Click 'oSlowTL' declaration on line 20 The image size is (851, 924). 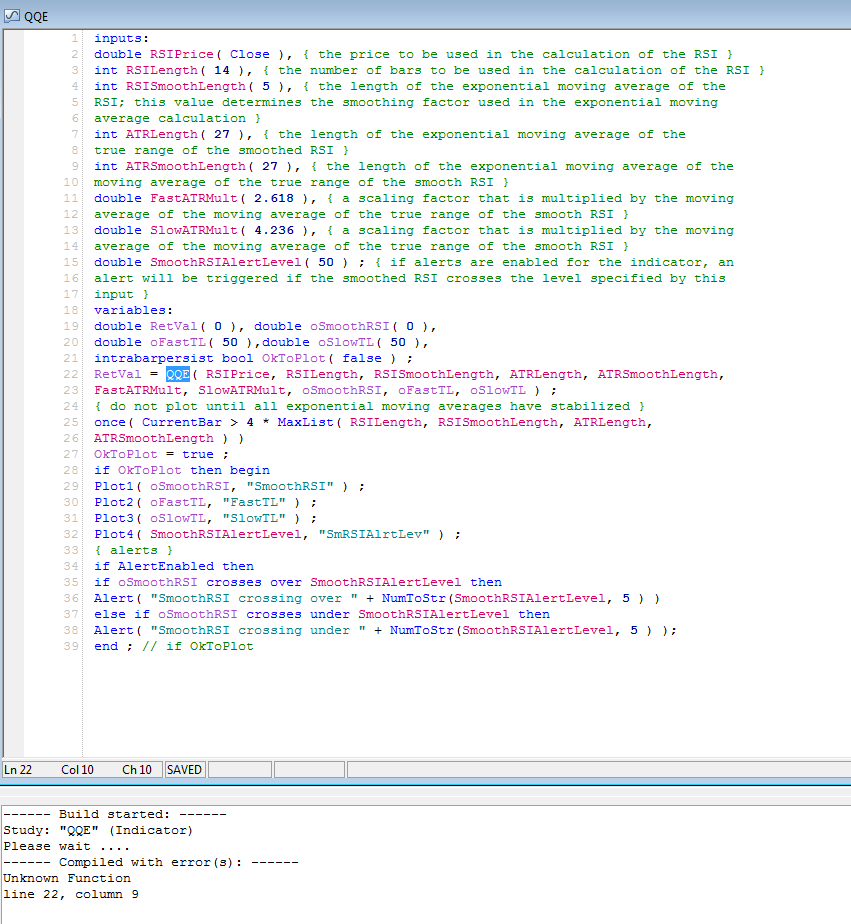[x=346, y=342]
